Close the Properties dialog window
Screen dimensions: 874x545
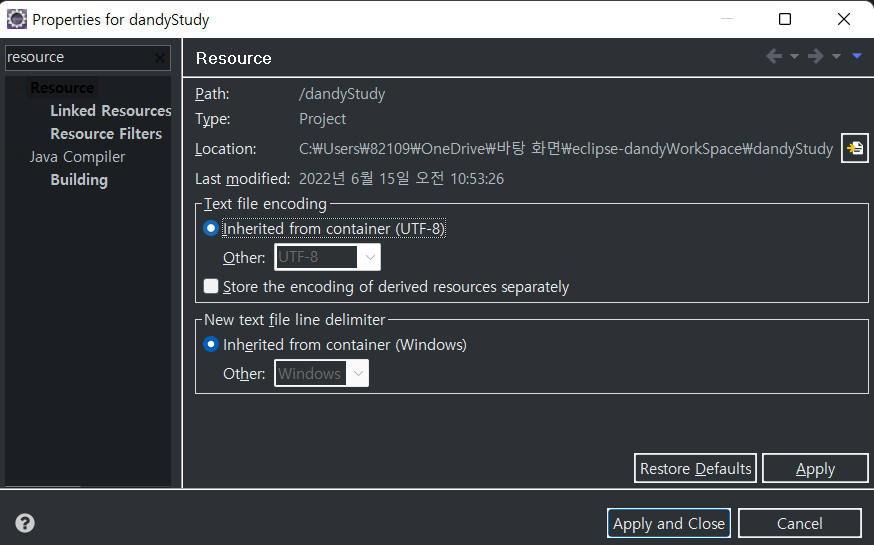844,19
